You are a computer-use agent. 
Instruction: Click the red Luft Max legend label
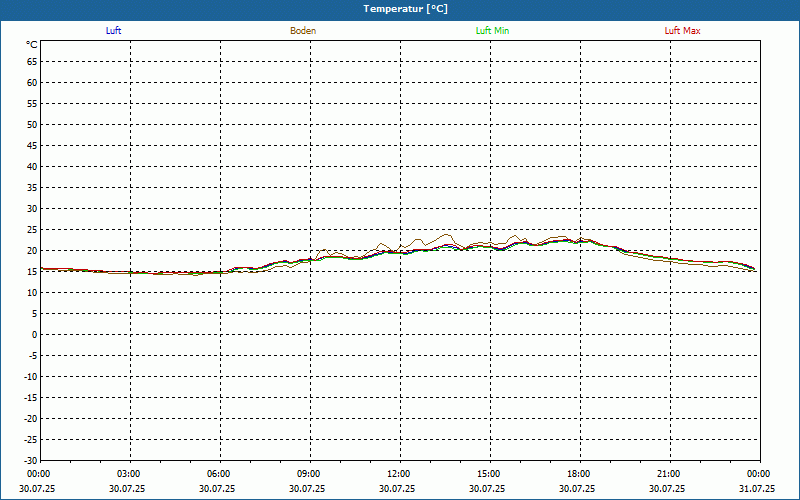pyautogui.click(x=682, y=31)
